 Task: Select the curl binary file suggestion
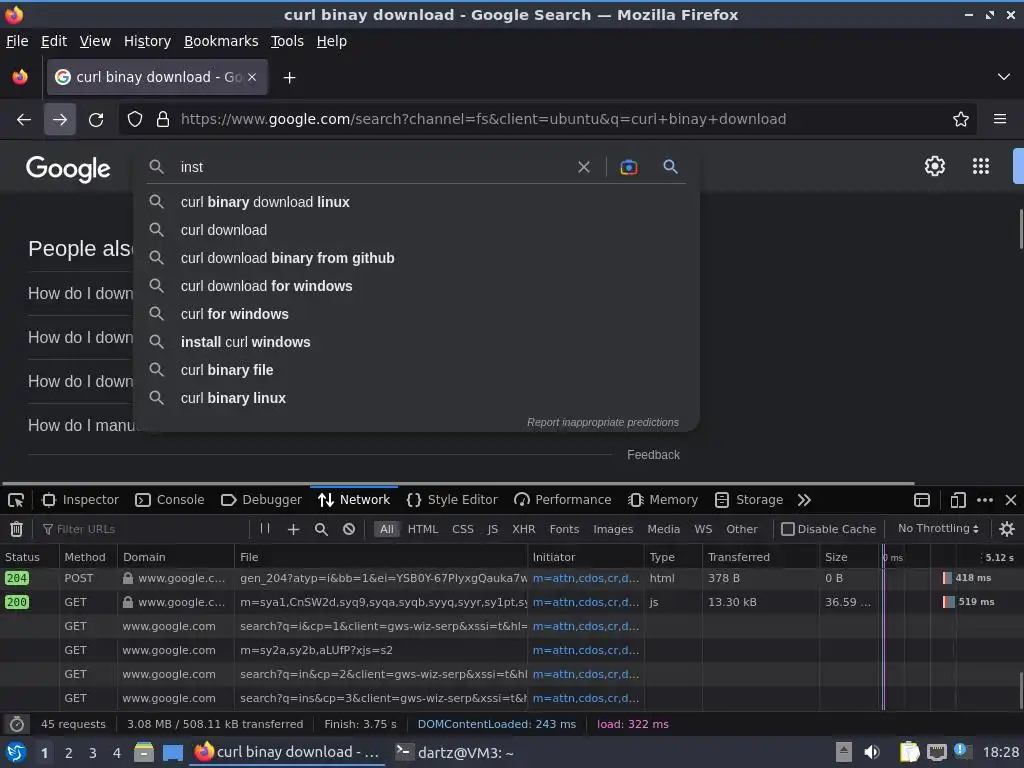tap(417, 371)
